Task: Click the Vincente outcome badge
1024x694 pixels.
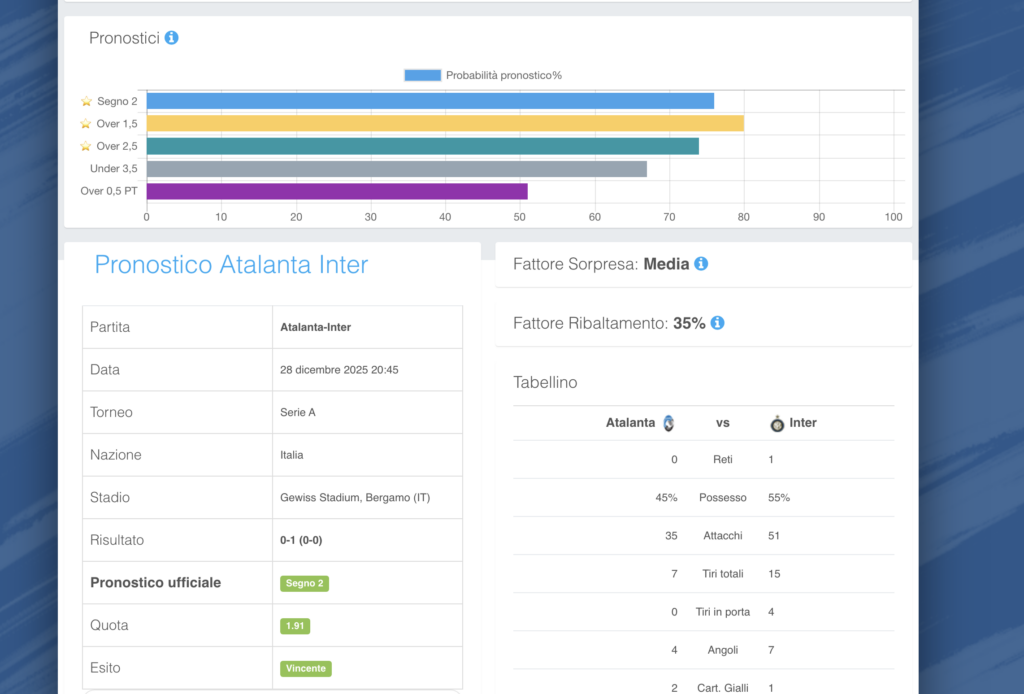Action: 305,668
